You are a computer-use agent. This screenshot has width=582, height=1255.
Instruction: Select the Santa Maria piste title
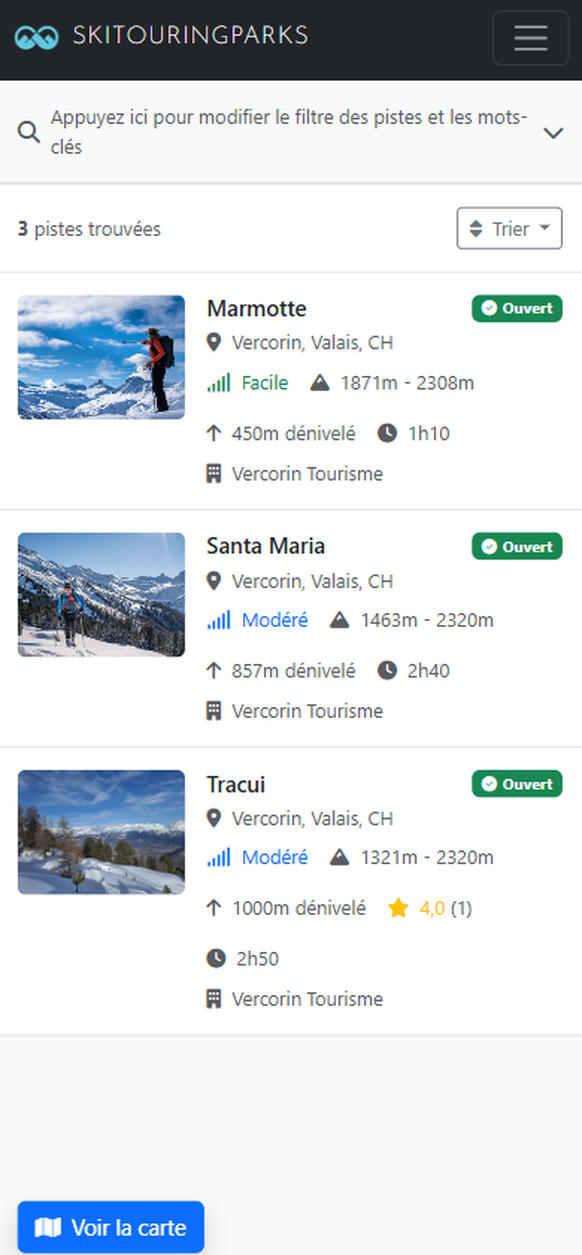[265, 546]
